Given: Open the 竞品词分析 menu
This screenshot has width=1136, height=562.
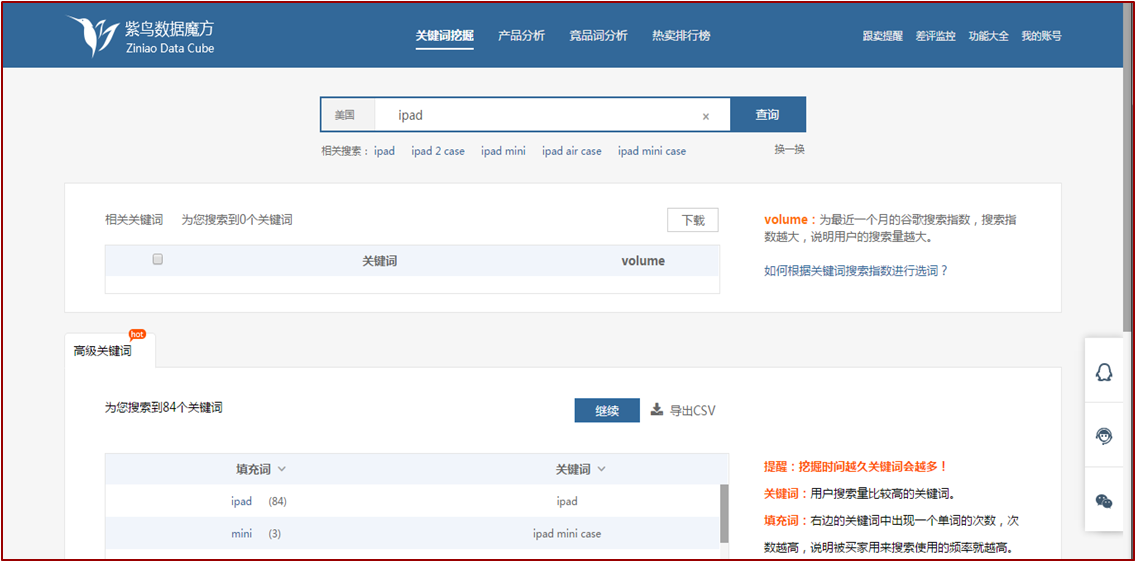Looking at the screenshot, I should click(598, 36).
